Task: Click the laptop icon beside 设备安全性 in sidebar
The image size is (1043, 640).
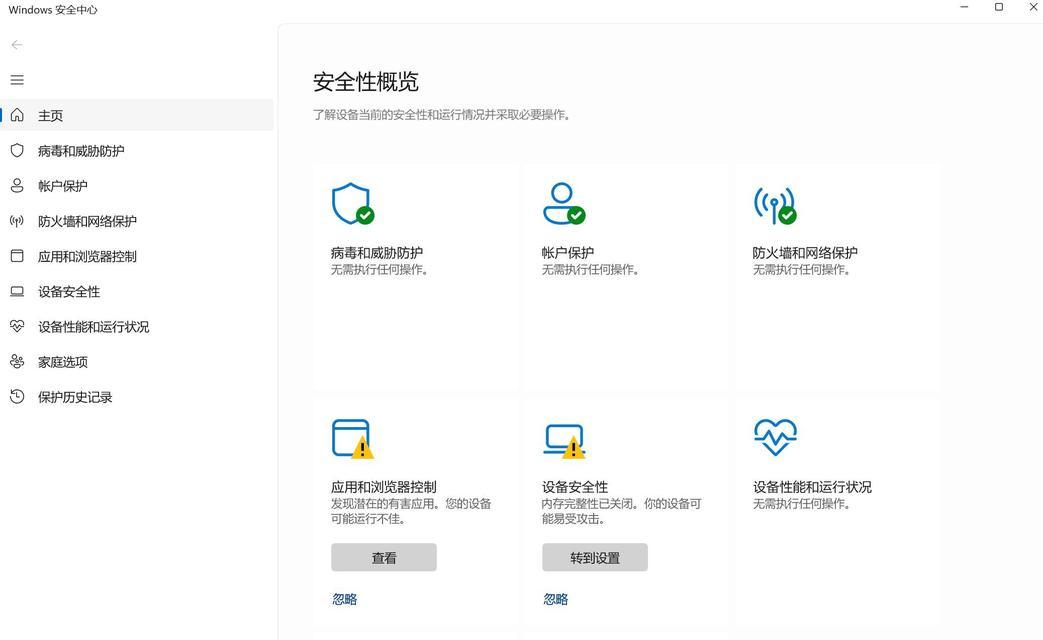Action: pos(17,291)
